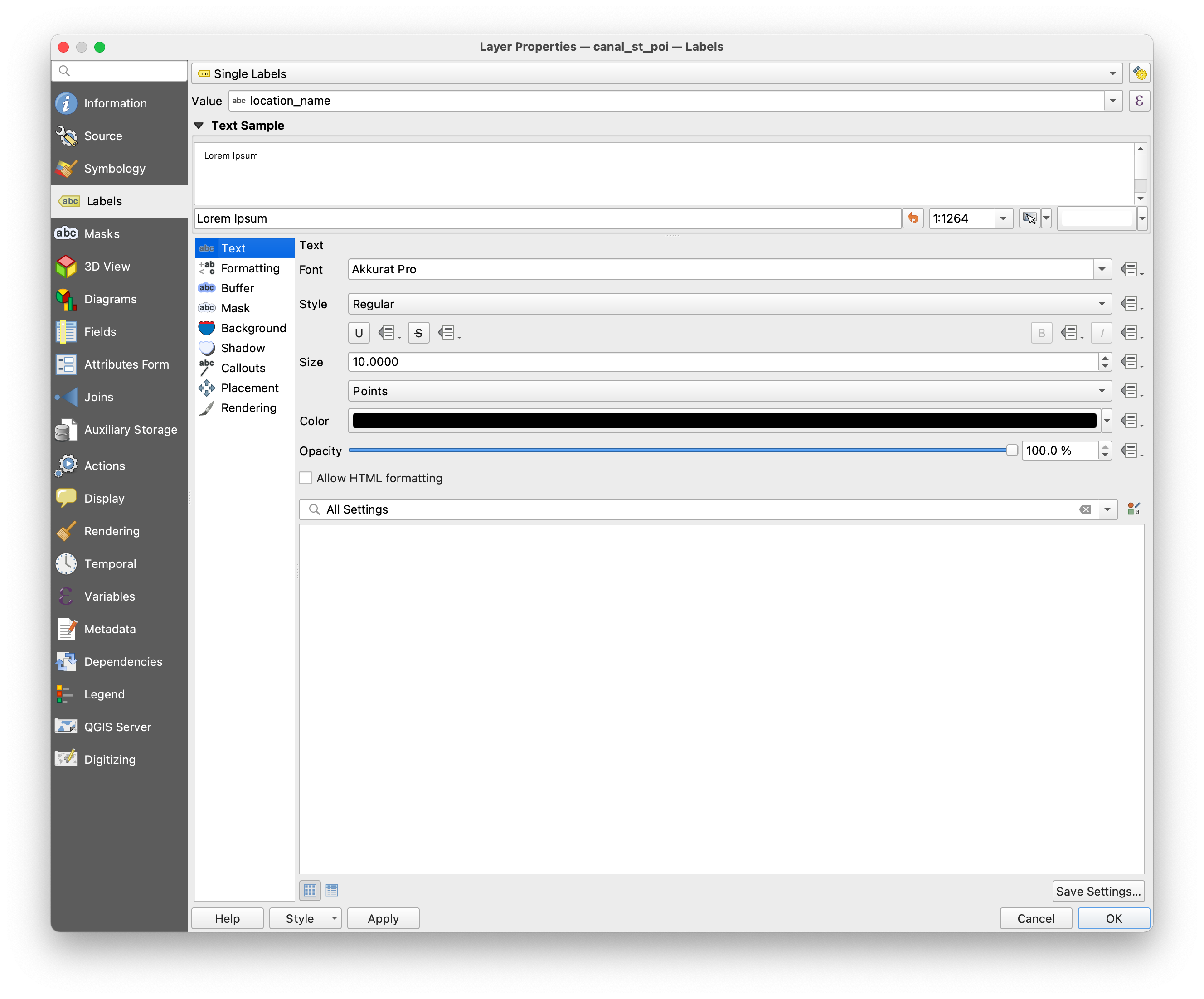Viewport: 1204px width, 999px height.
Task: Click the Save Settings button
Action: click(x=1098, y=891)
